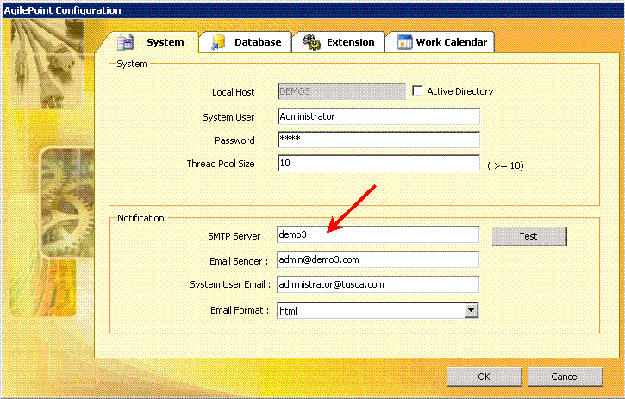
Task: Test the SMTP server connection
Action: 529,236
